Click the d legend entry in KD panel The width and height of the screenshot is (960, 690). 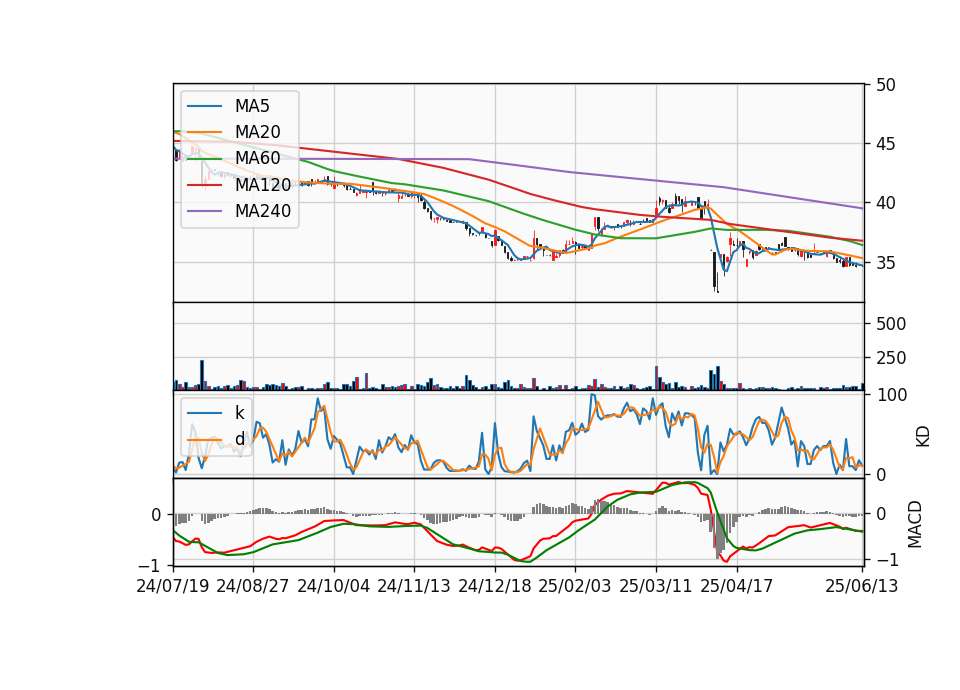239,439
